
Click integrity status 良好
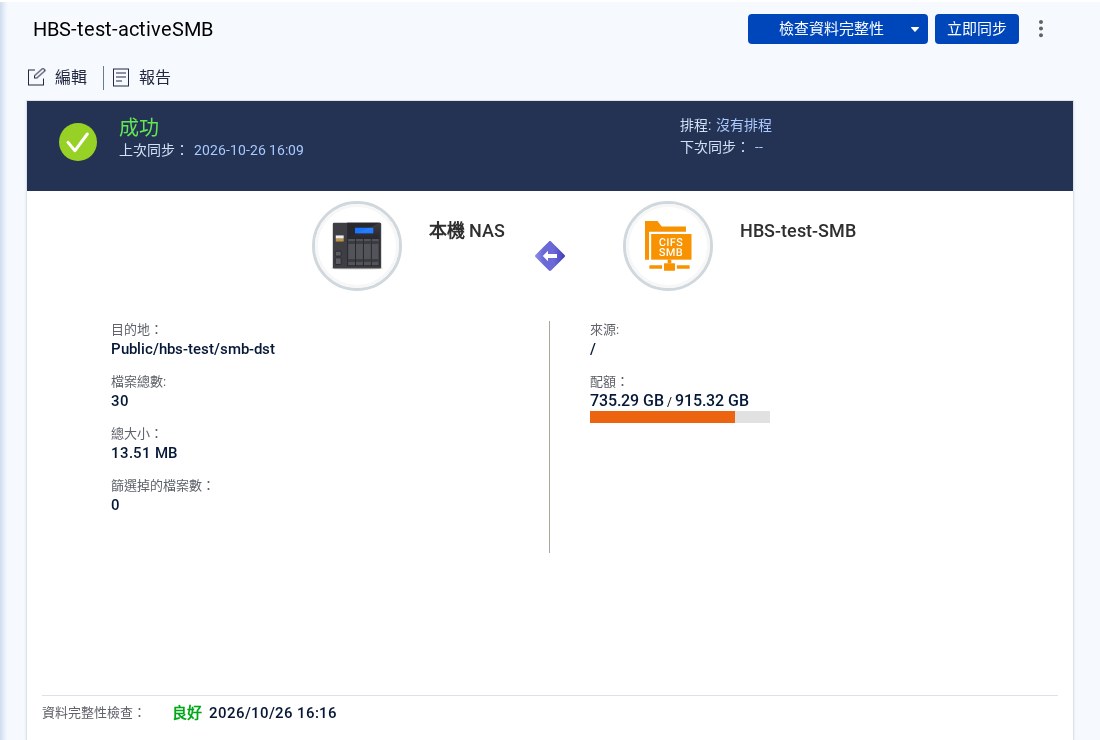click(x=187, y=713)
